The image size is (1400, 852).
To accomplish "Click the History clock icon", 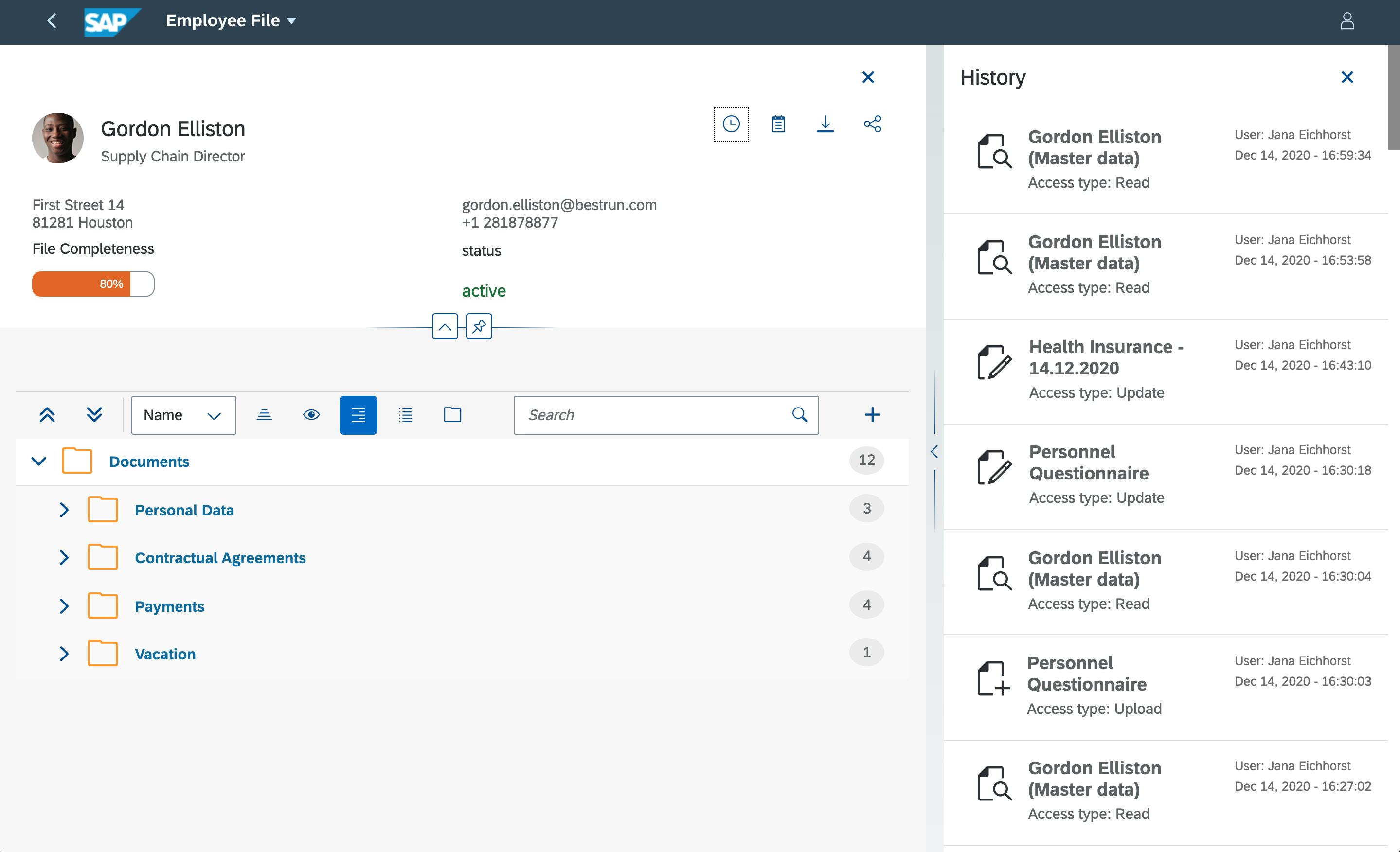I will tap(731, 124).
